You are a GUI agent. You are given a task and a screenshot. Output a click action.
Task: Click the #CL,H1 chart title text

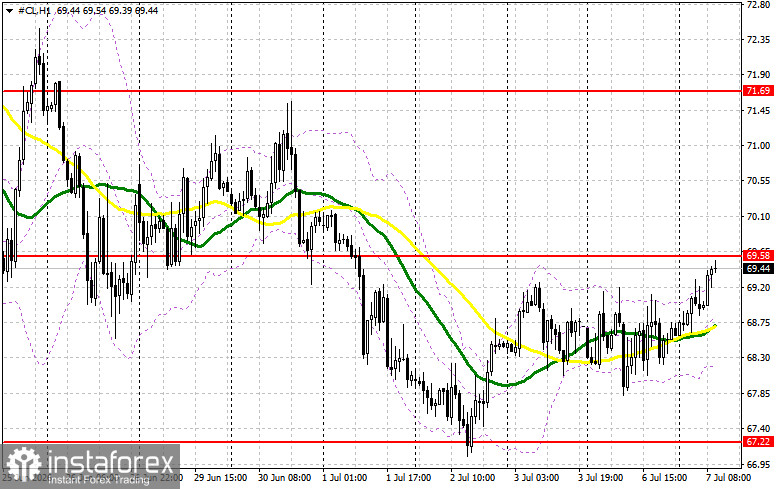34,10
